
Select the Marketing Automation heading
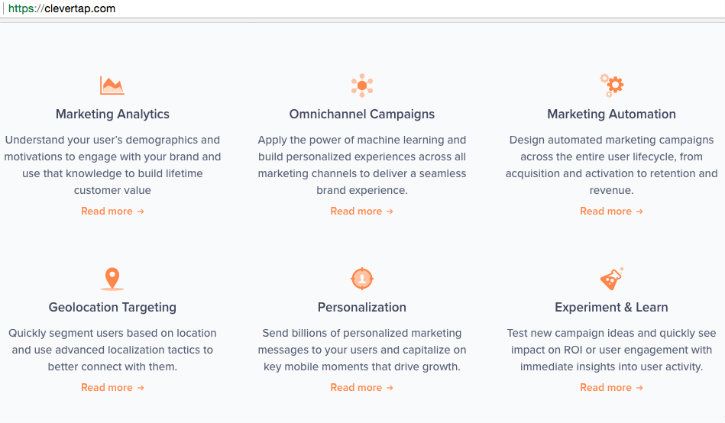[611, 114]
